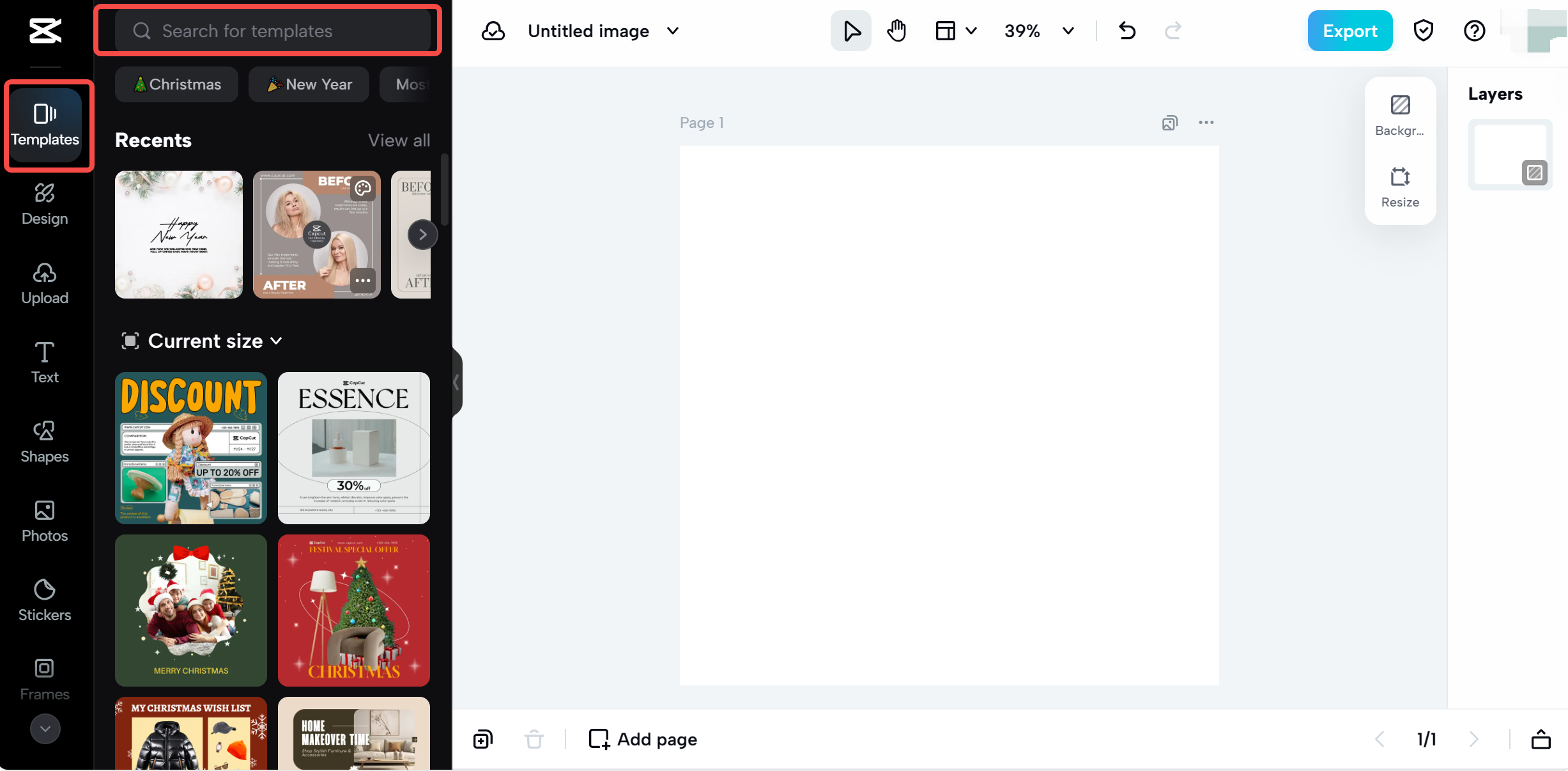Viewport: 1568px width, 771px height.
Task: Collapse the Current size section
Action: [x=276, y=341]
